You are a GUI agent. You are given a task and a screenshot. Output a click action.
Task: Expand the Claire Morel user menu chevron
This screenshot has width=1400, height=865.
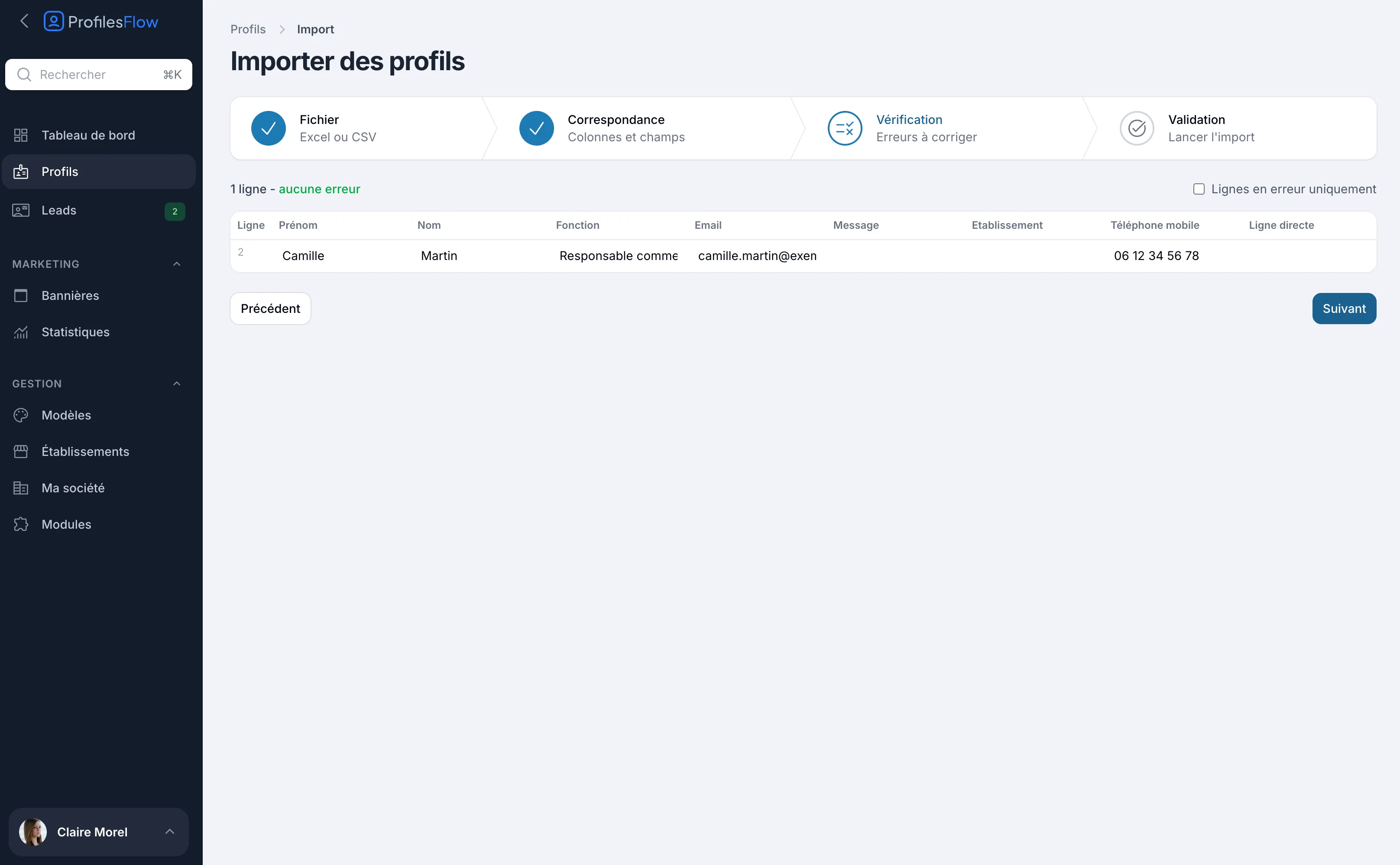pyautogui.click(x=169, y=832)
